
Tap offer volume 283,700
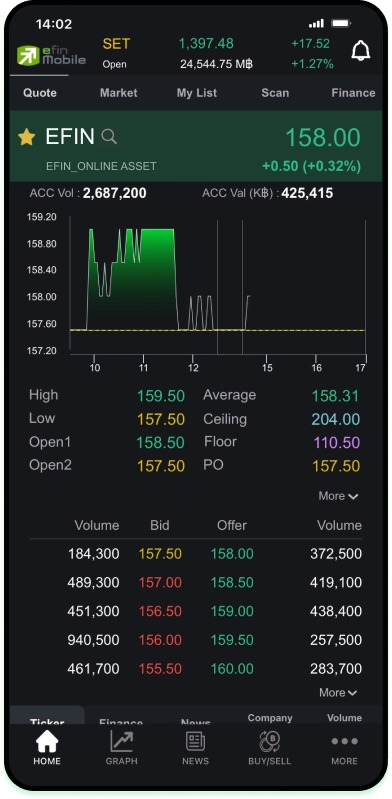(336, 669)
